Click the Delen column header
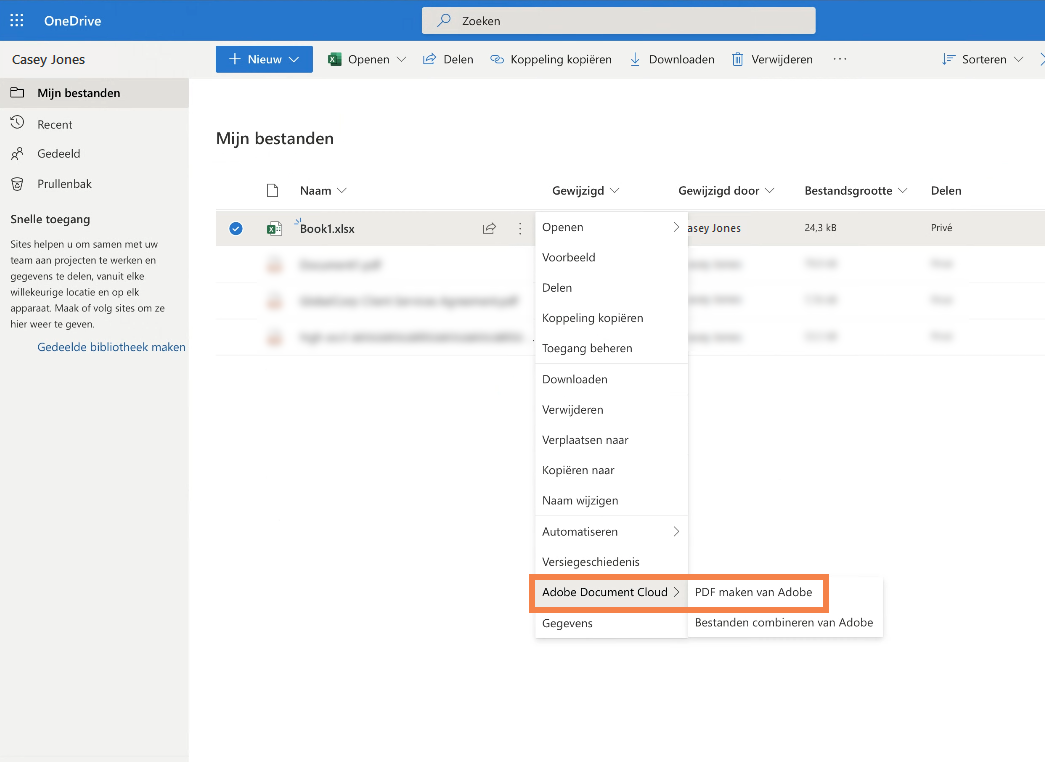This screenshot has height=762, width=1045. [x=946, y=191]
